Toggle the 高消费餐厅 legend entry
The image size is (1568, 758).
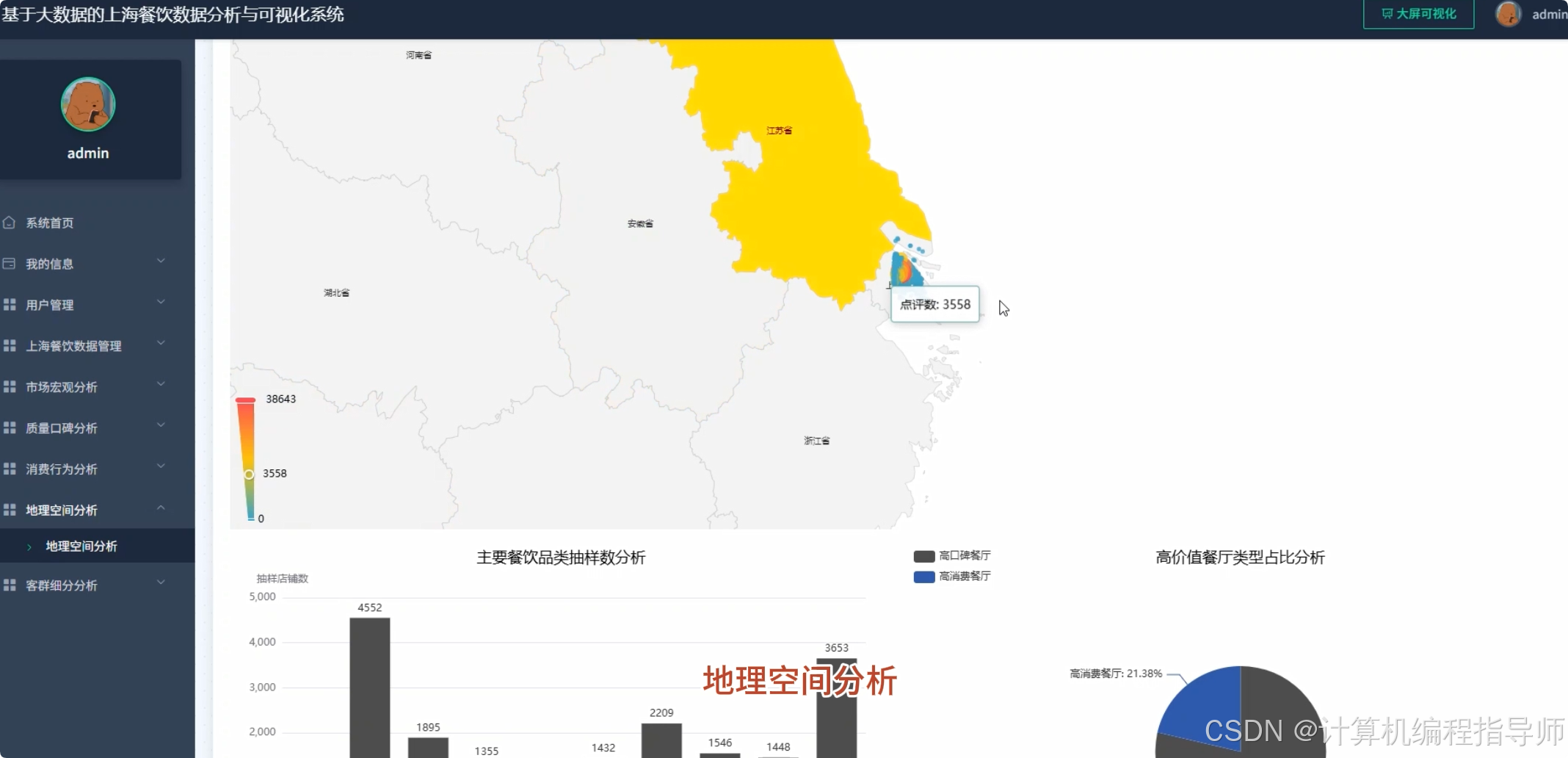point(952,577)
